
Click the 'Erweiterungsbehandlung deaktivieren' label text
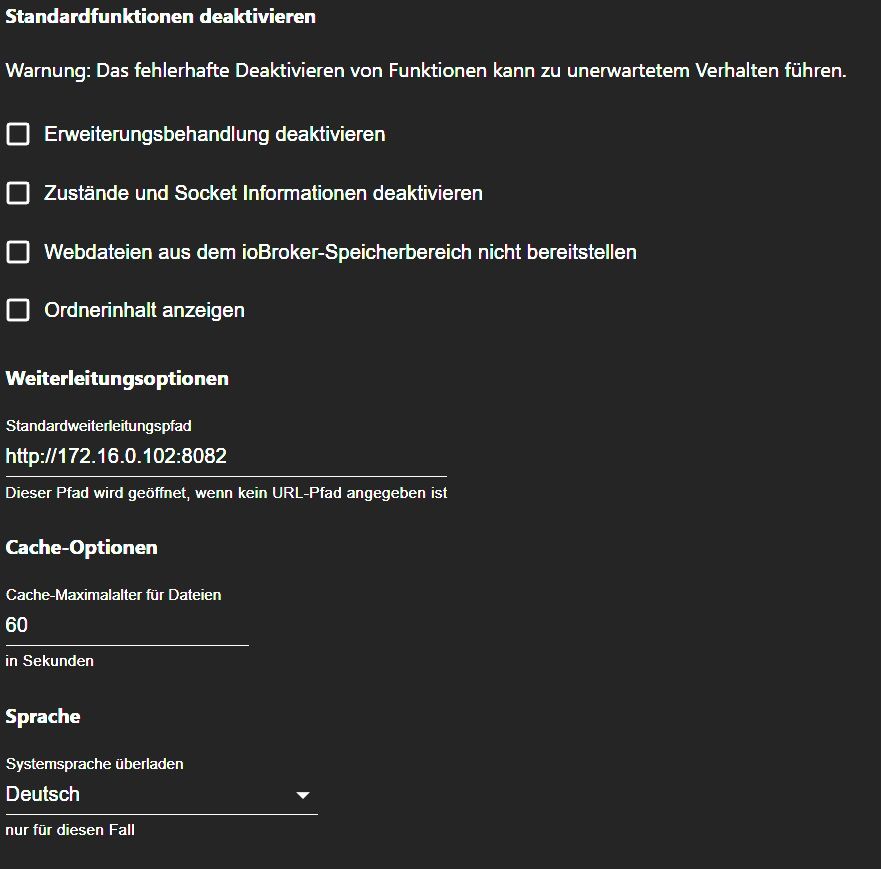(214, 134)
